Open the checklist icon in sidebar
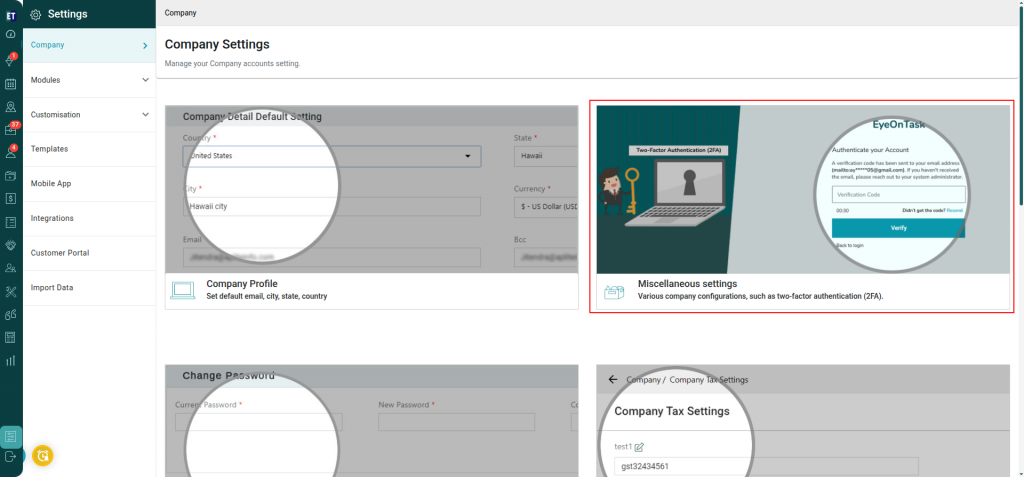Viewport: 1024px width, 477px height. (10, 222)
